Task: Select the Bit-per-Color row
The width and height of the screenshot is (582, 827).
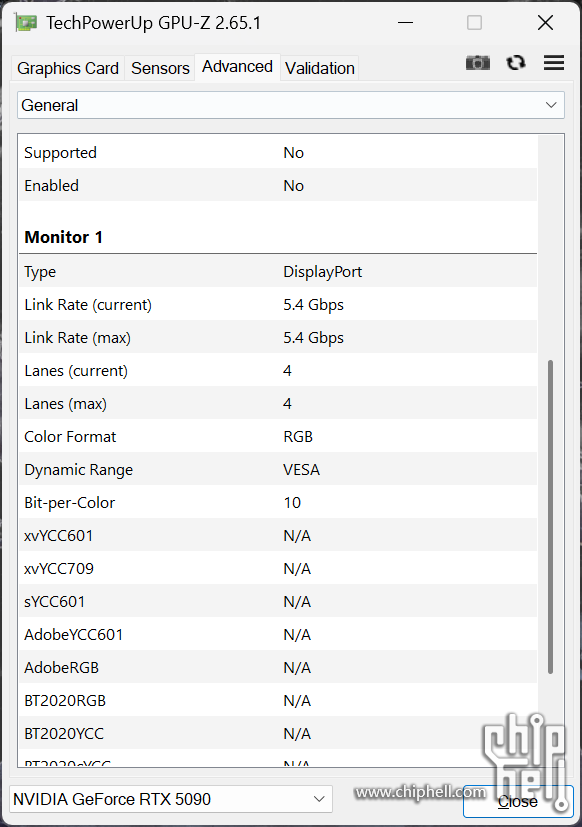Action: coord(278,503)
